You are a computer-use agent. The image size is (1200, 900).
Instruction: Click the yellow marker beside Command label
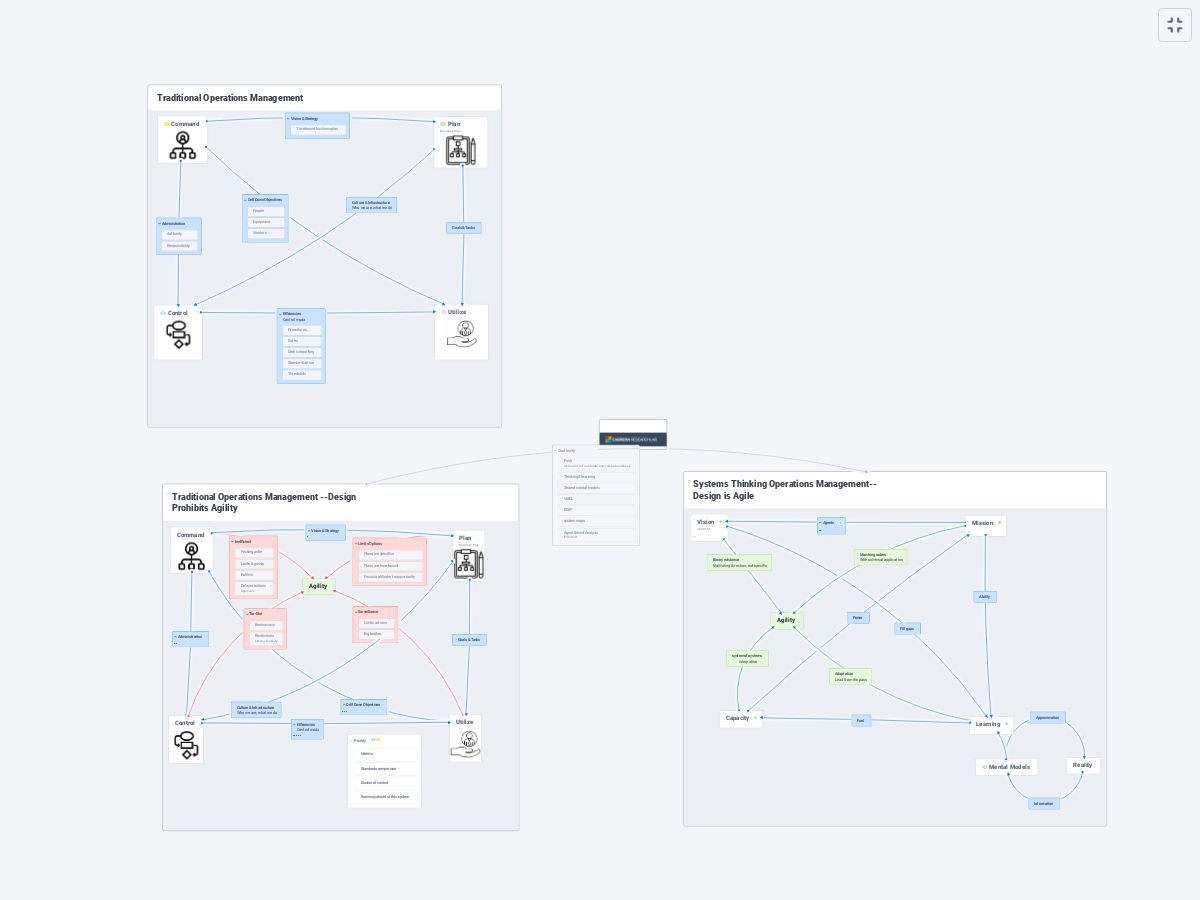click(x=167, y=124)
